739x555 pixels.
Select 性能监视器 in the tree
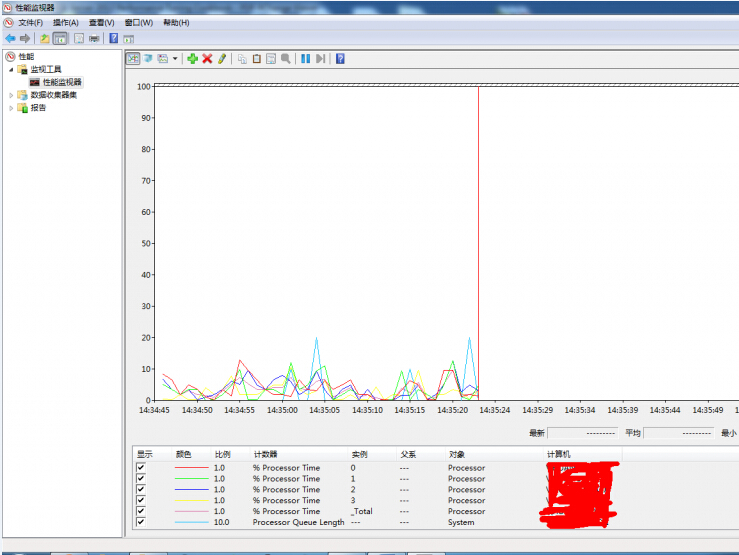pos(62,82)
